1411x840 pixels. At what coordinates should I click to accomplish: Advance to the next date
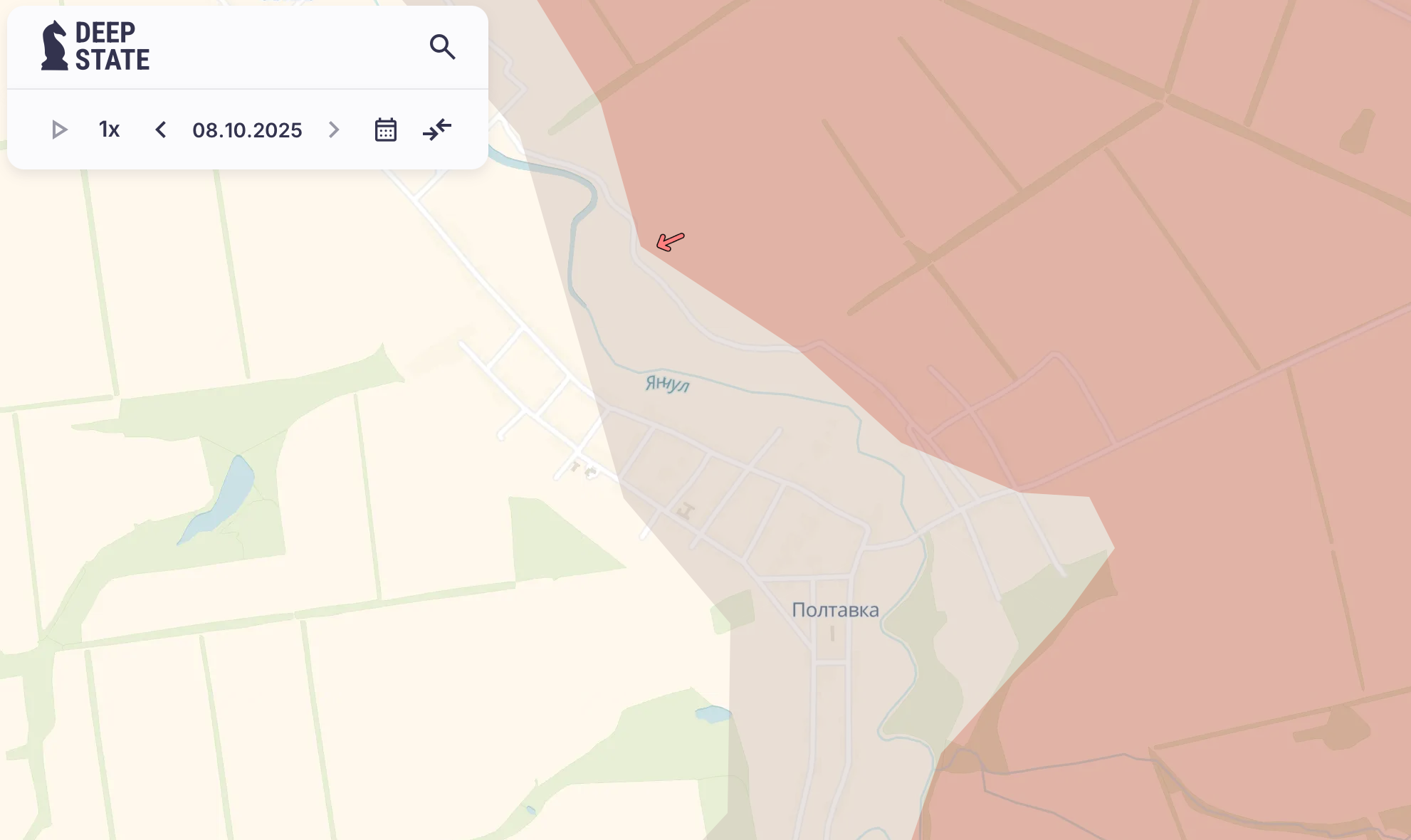[333, 130]
